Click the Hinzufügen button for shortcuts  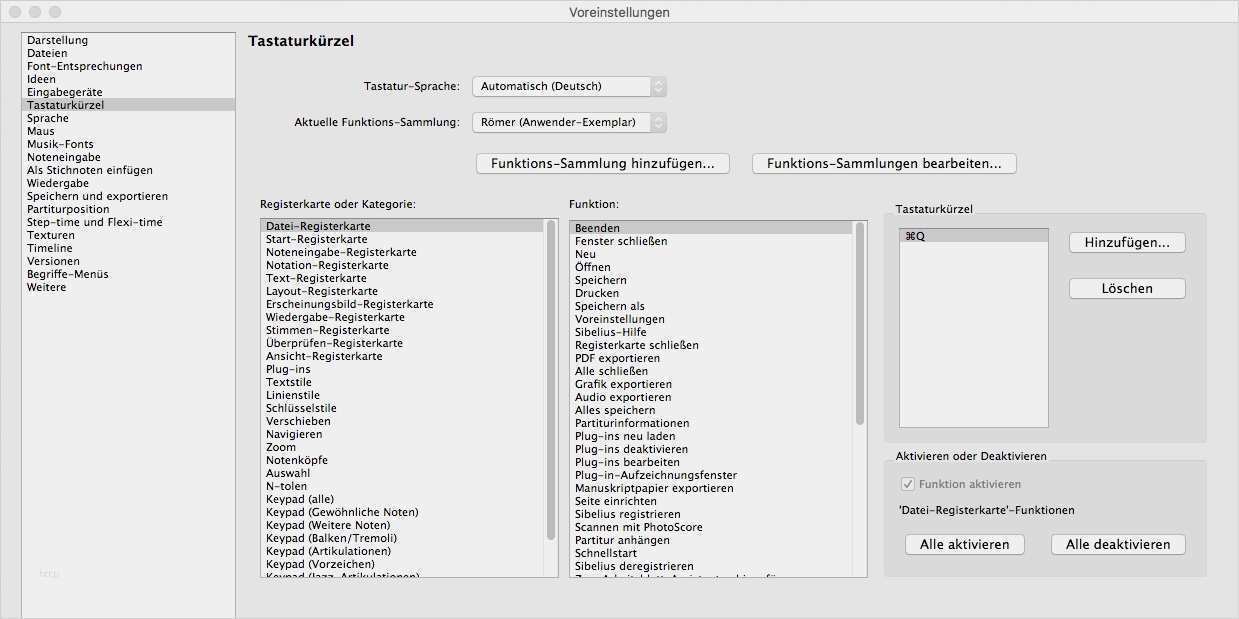pyautogui.click(x=1127, y=243)
